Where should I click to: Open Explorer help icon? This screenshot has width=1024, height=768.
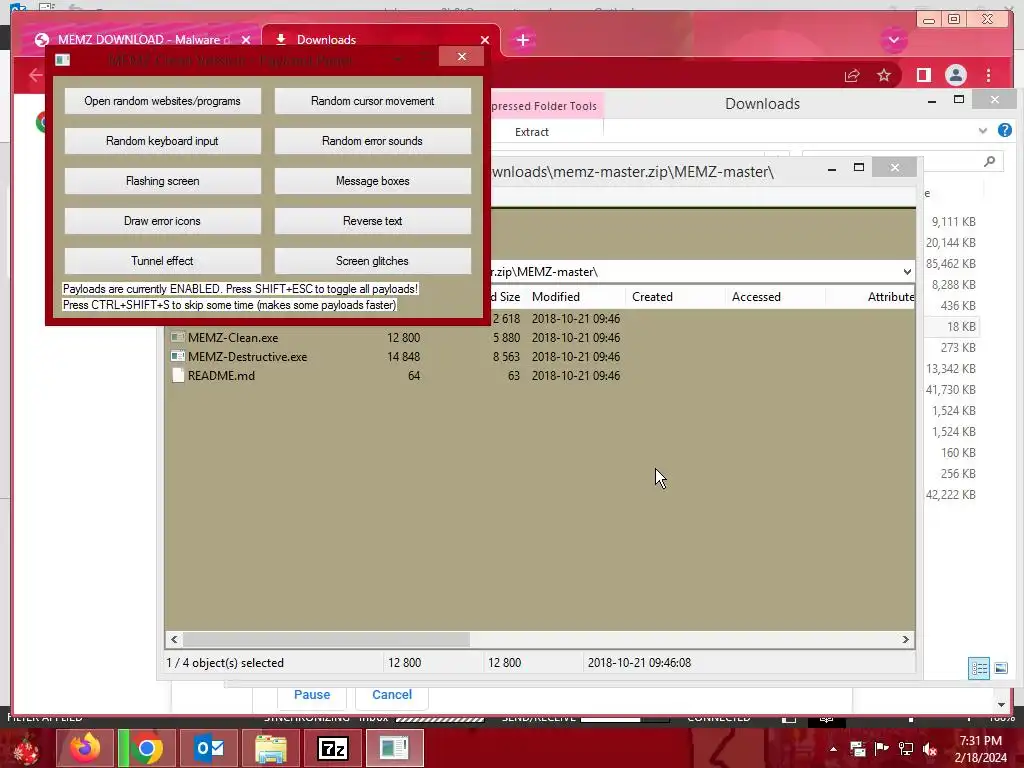(1004, 131)
